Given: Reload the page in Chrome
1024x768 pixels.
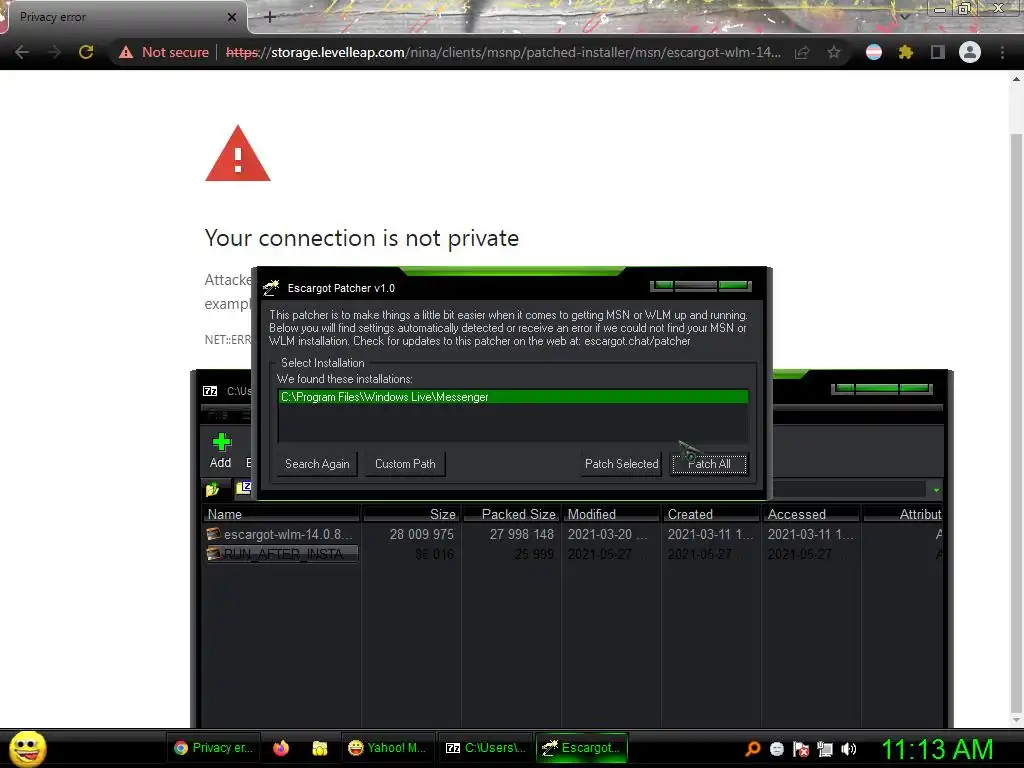Looking at the screenshot, I should pos(86,52).
